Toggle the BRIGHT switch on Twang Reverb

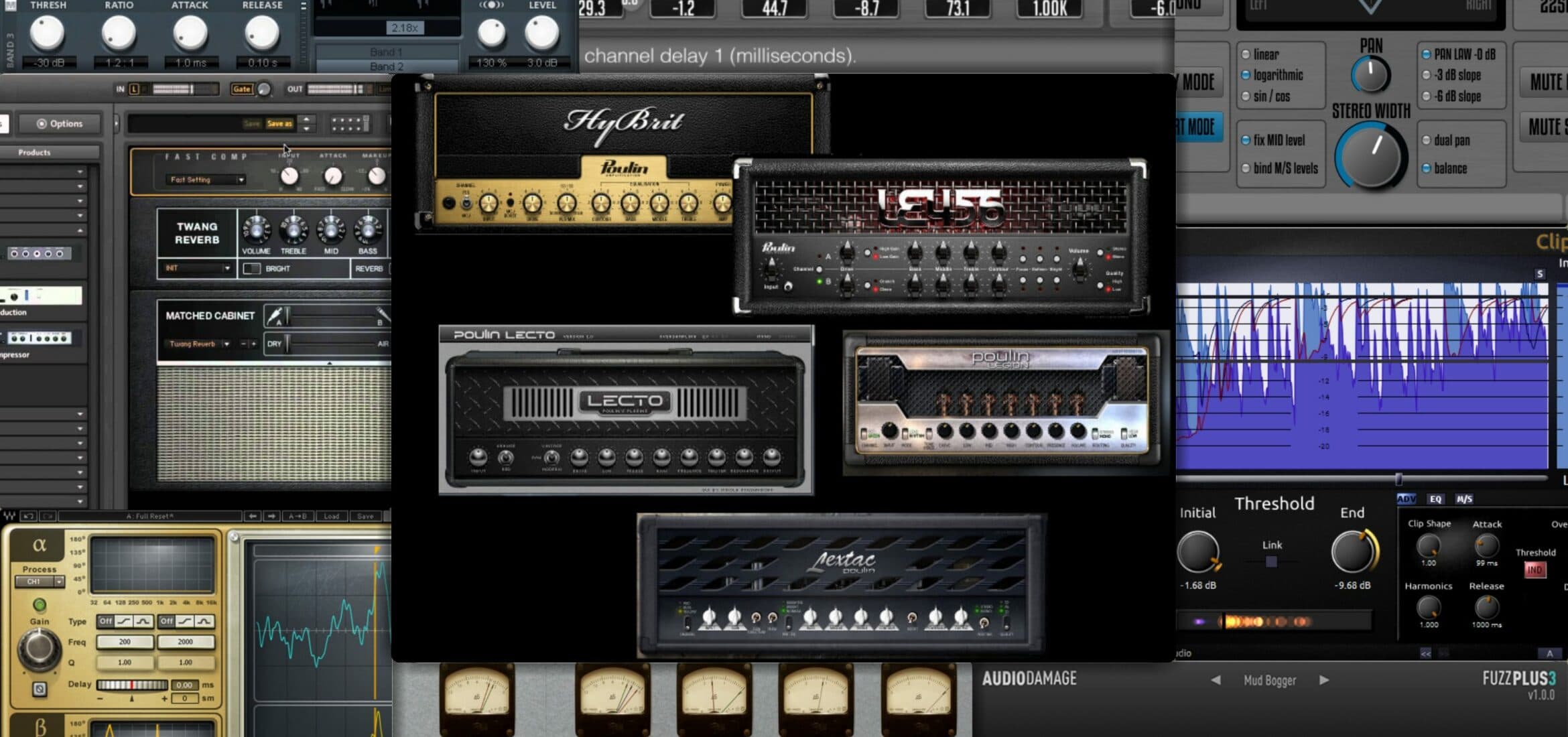(251, 268)
